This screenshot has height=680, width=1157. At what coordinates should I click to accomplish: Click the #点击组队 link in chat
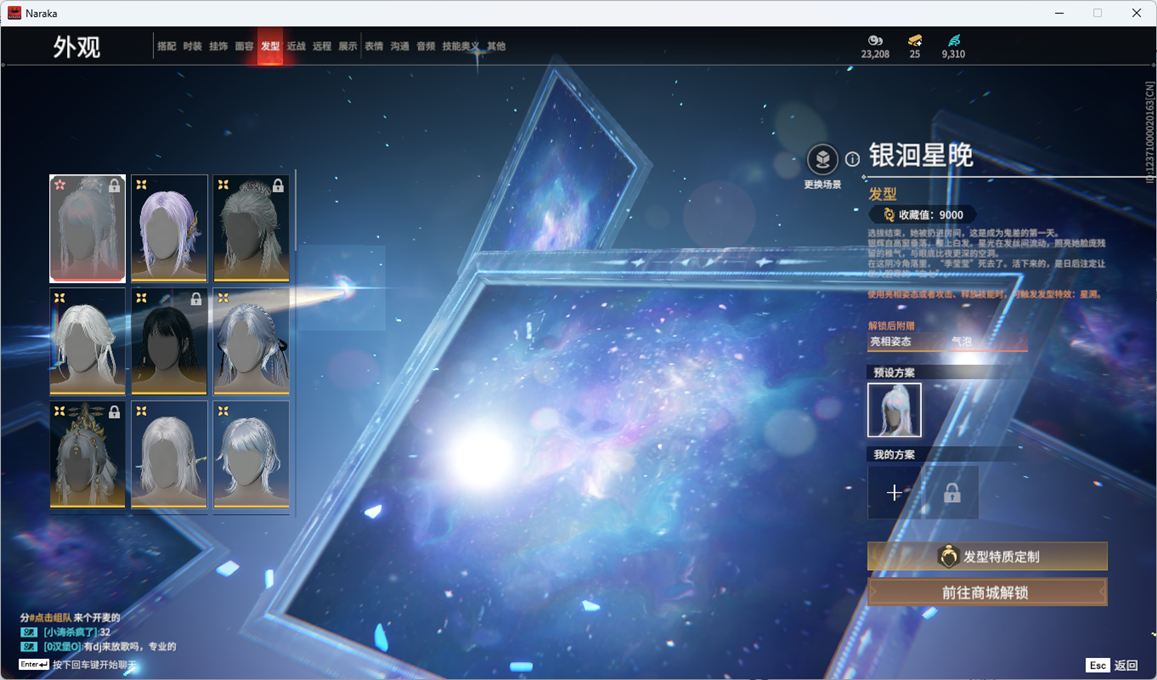51,617
